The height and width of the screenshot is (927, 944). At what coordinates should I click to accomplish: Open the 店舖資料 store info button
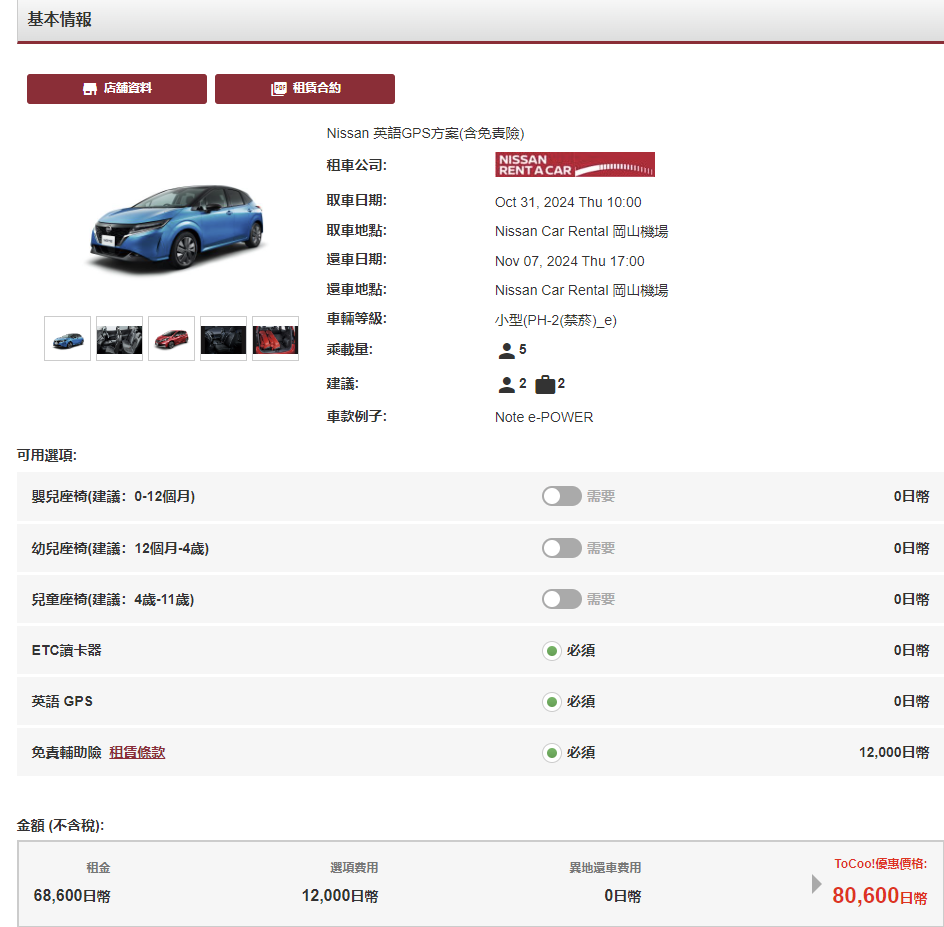pyautogui.click(x=117, y=89)
